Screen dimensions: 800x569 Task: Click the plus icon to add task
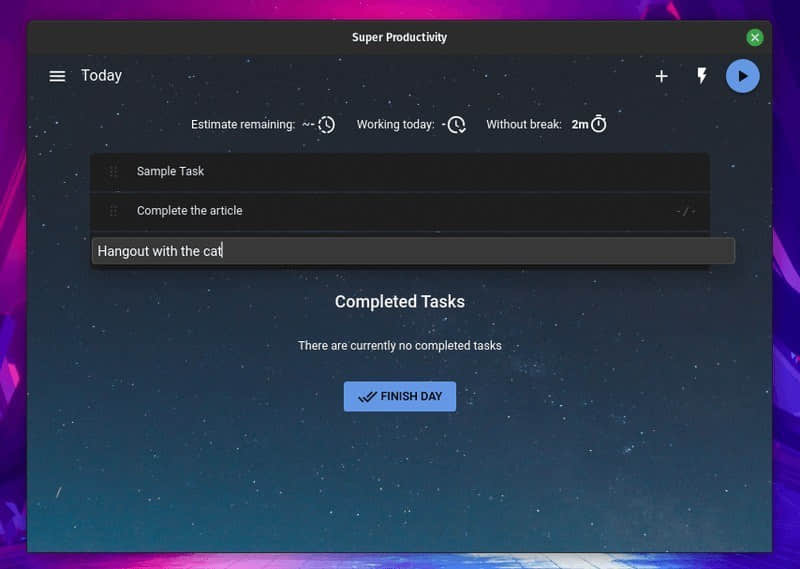coord(661,76)
